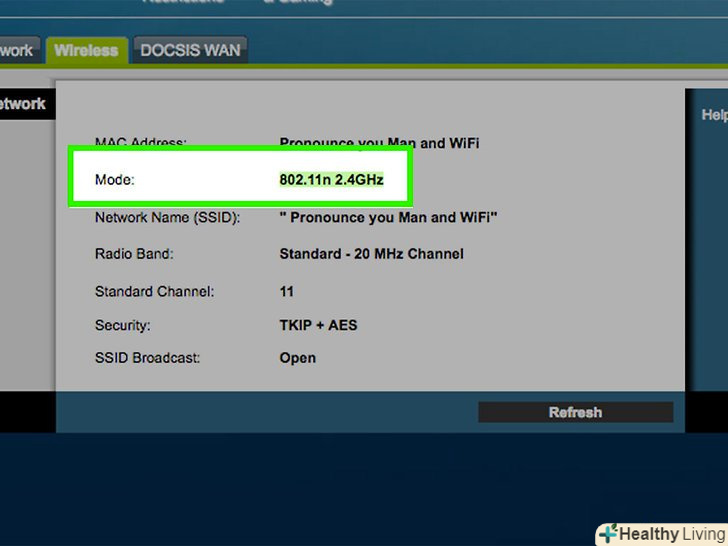Select the SSID Broadcast value Open
This screenshot has width=728, height=546.
coord(298,358)
